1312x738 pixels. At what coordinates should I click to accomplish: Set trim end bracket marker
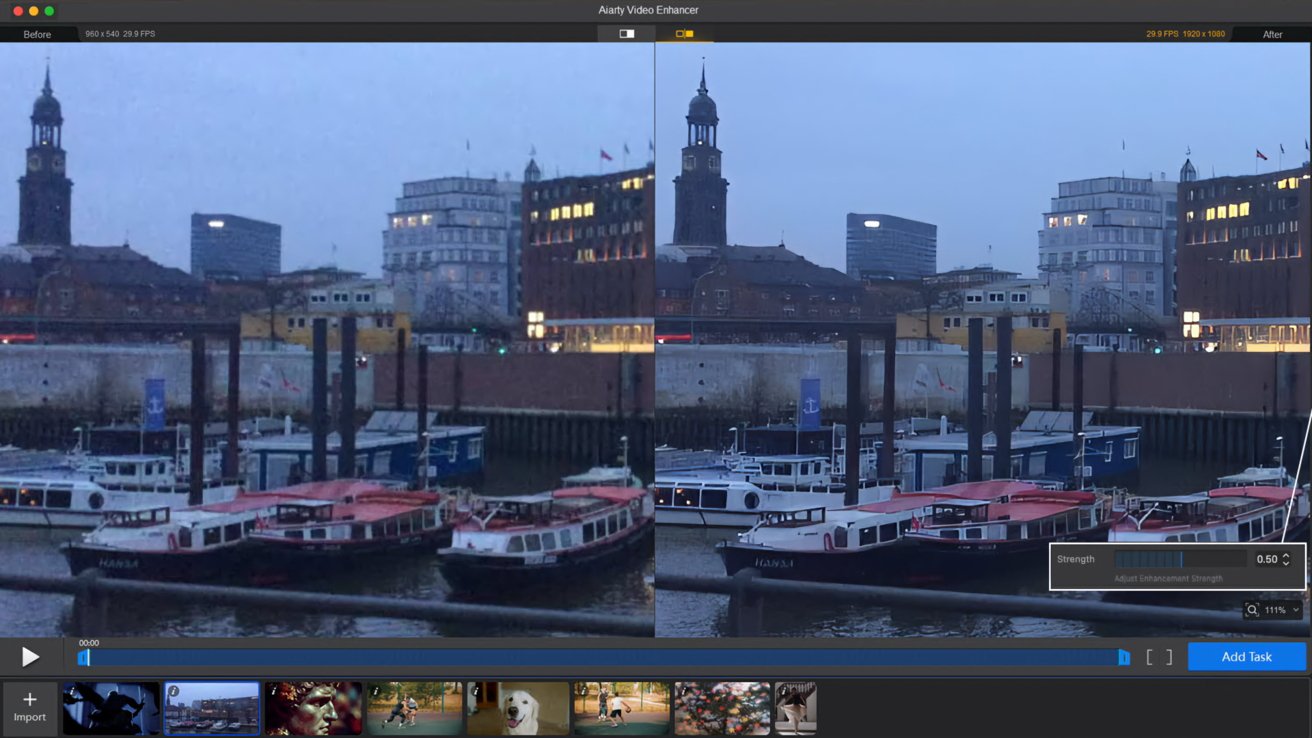pos(1168,657)
